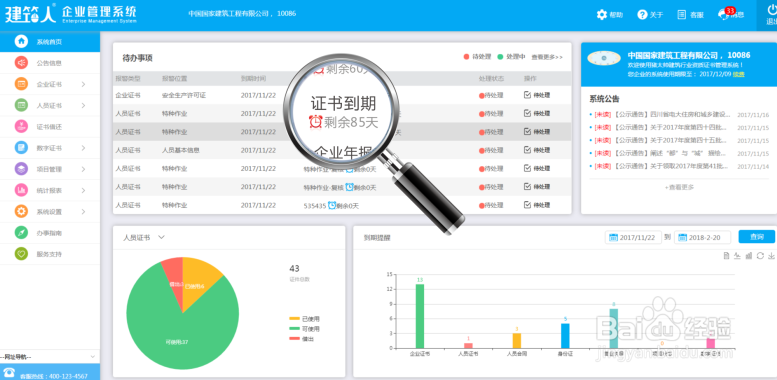
Task: Open 人员证书 dropdown above pie chart
Action: (x=144, y=237)
